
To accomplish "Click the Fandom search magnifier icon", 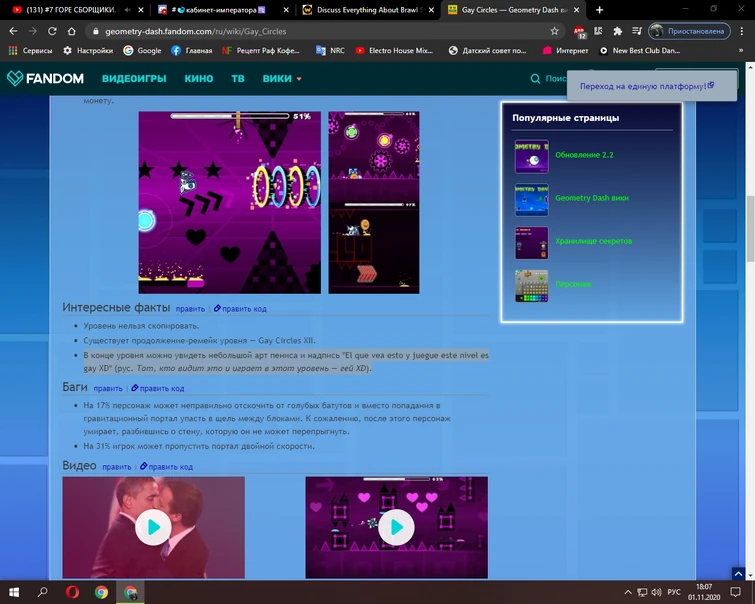I will (535, 79).
